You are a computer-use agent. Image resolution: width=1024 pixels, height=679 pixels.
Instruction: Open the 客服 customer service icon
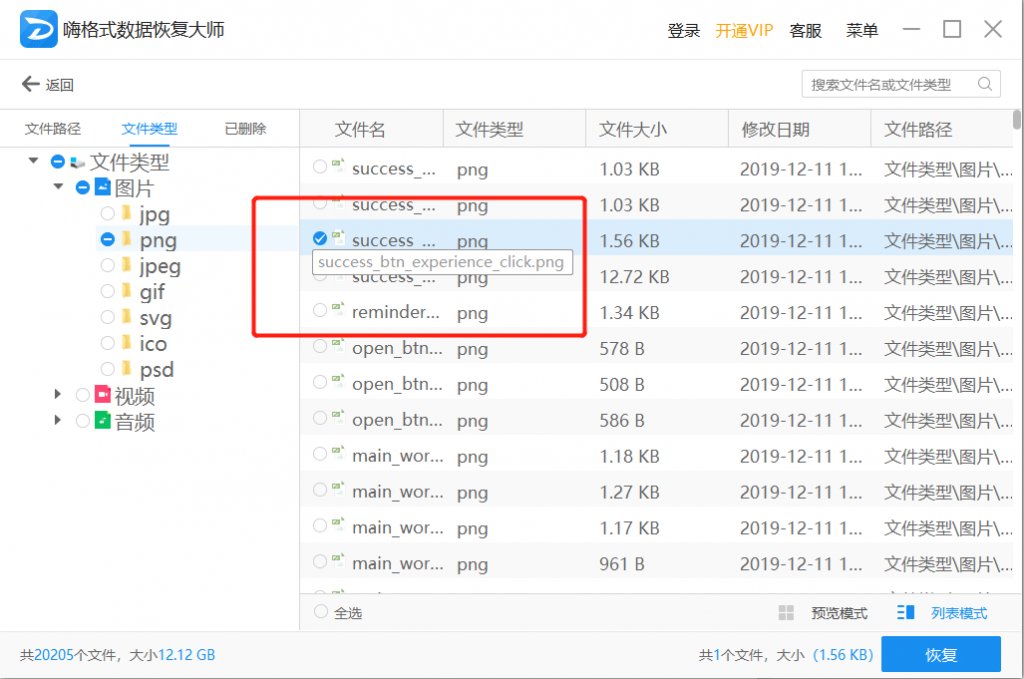point(806,30)
